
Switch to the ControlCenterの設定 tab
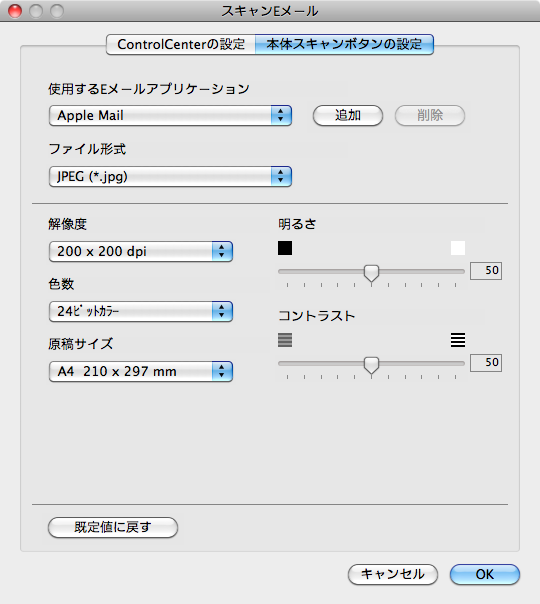coord(181,44)
